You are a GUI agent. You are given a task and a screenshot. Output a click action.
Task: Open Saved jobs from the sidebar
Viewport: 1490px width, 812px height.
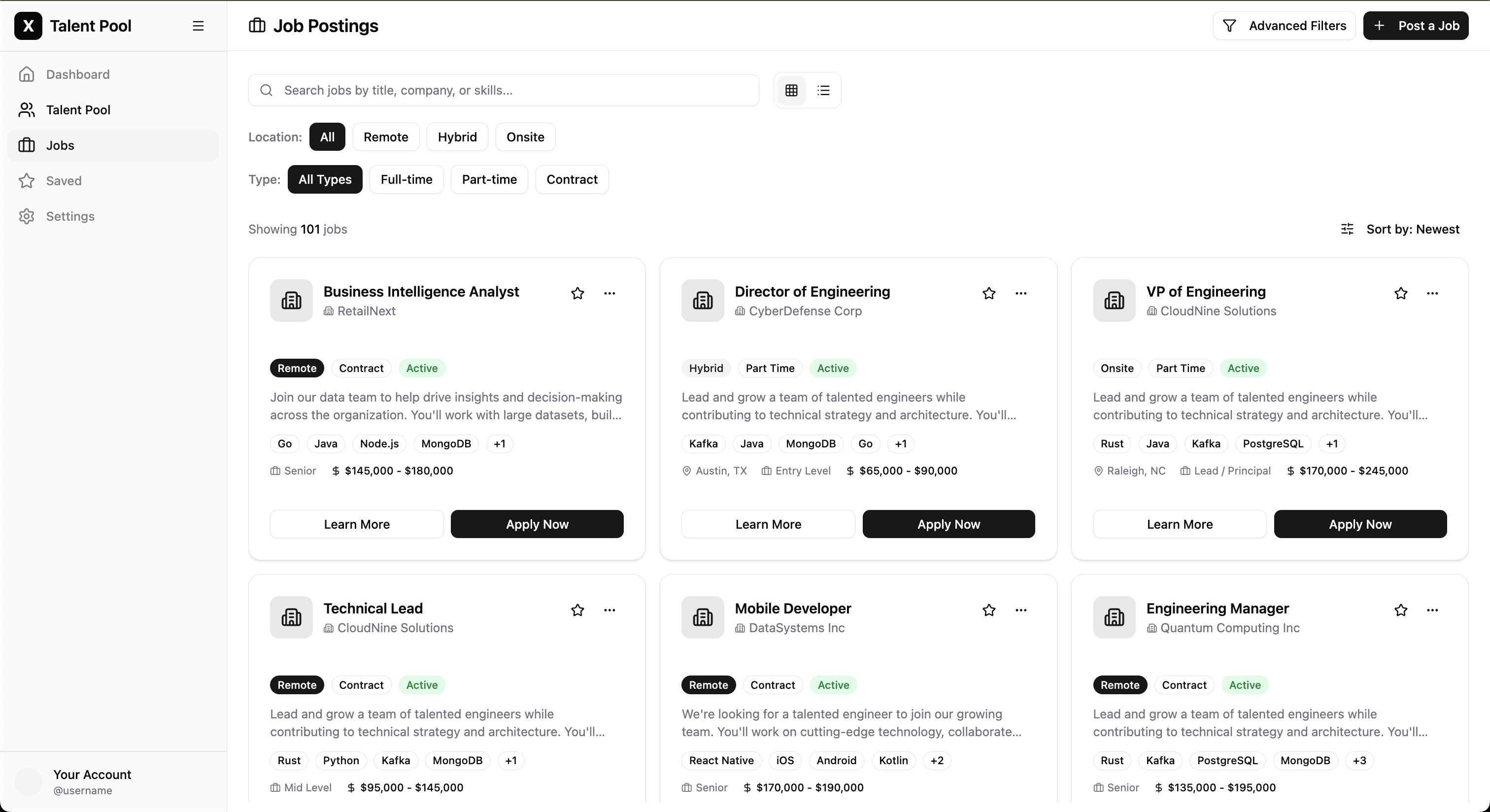tap(64, 180)
